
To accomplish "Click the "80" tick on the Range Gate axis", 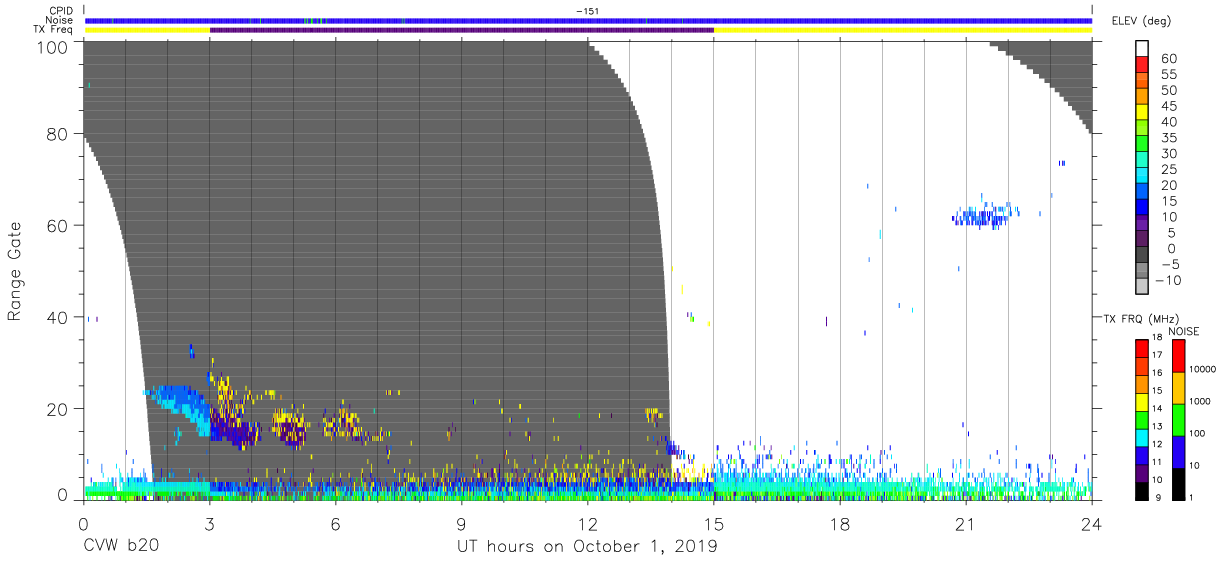I will point(57,134).
